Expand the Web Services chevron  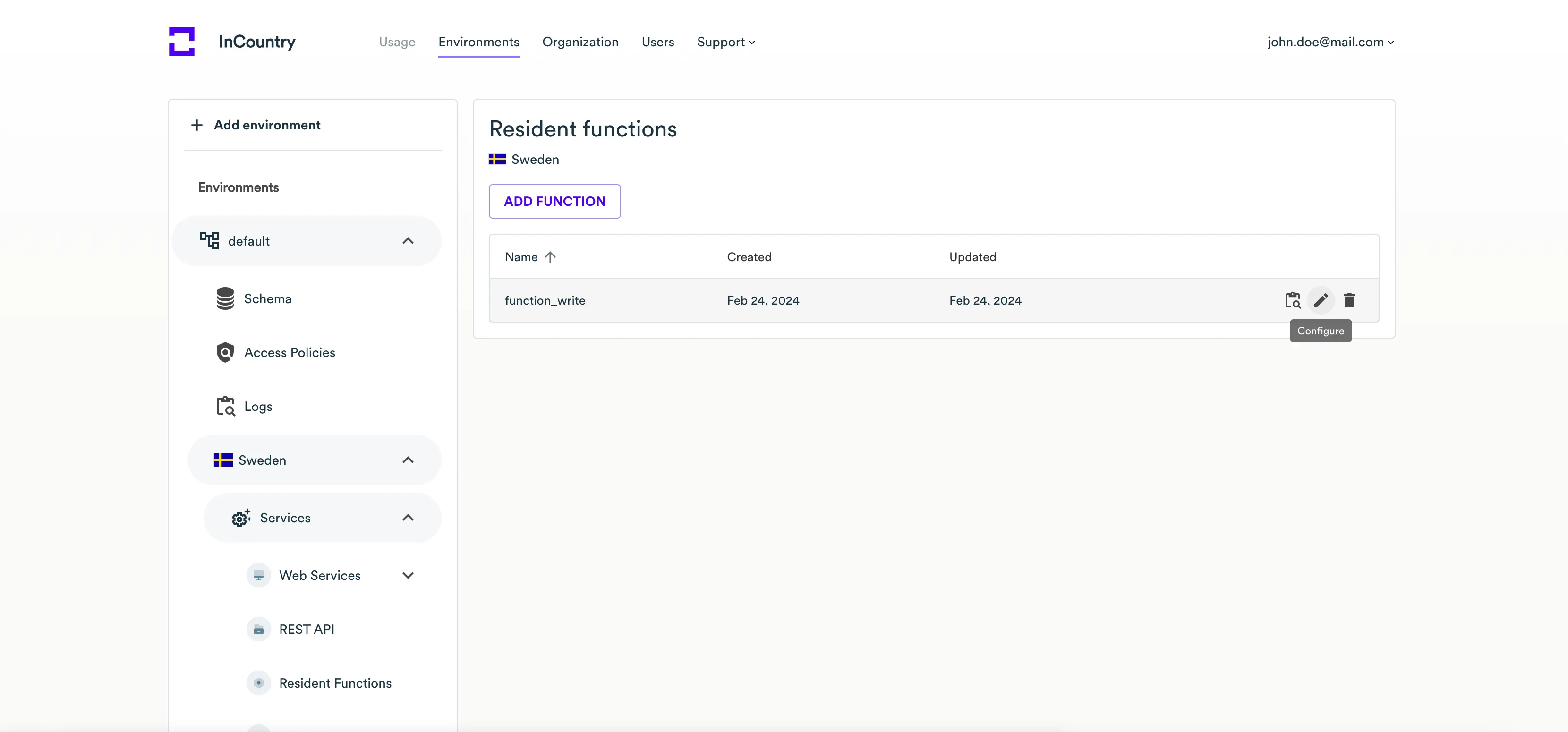(408, 575)
